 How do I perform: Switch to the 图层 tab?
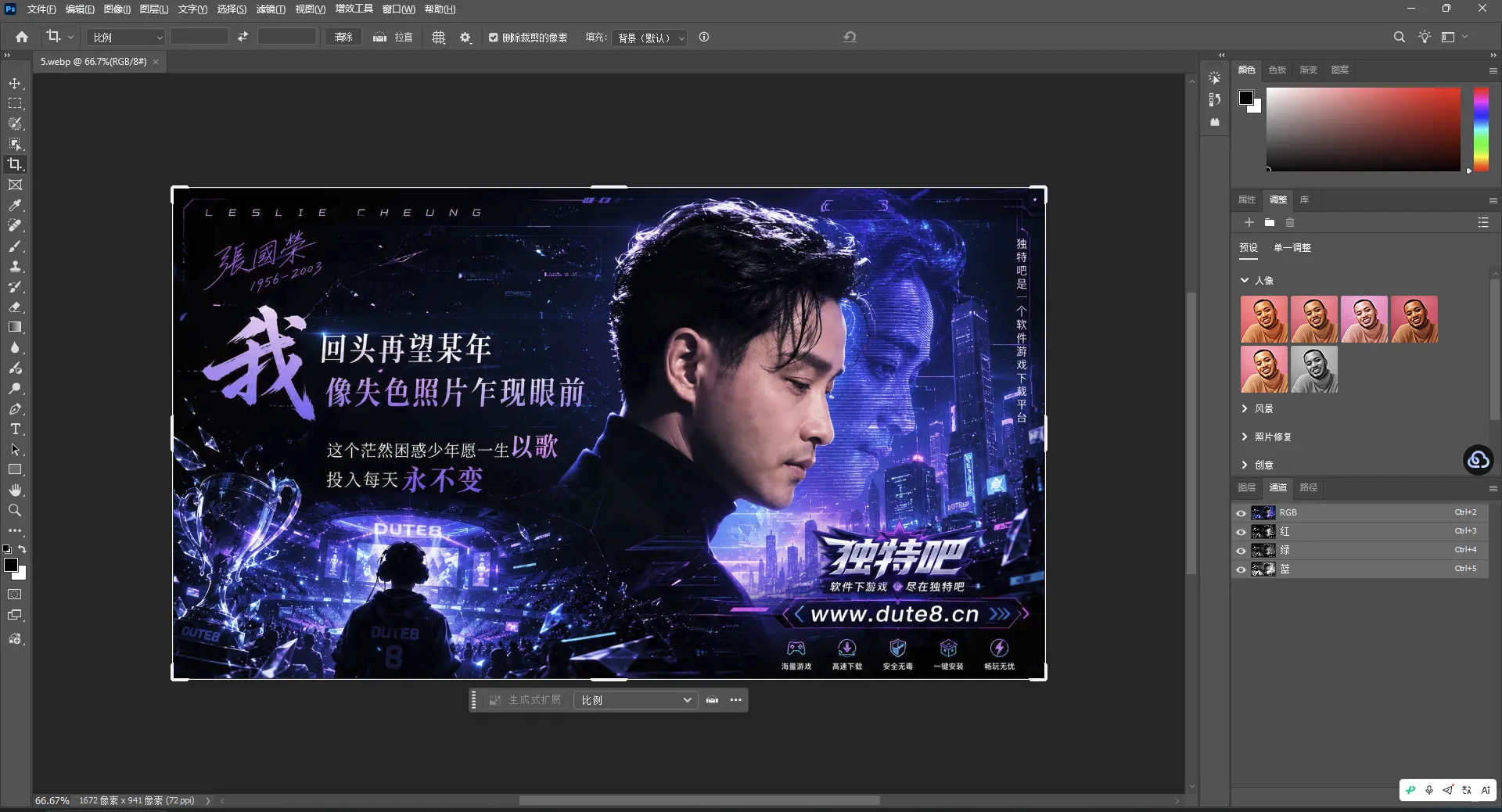pos(1247,487)
